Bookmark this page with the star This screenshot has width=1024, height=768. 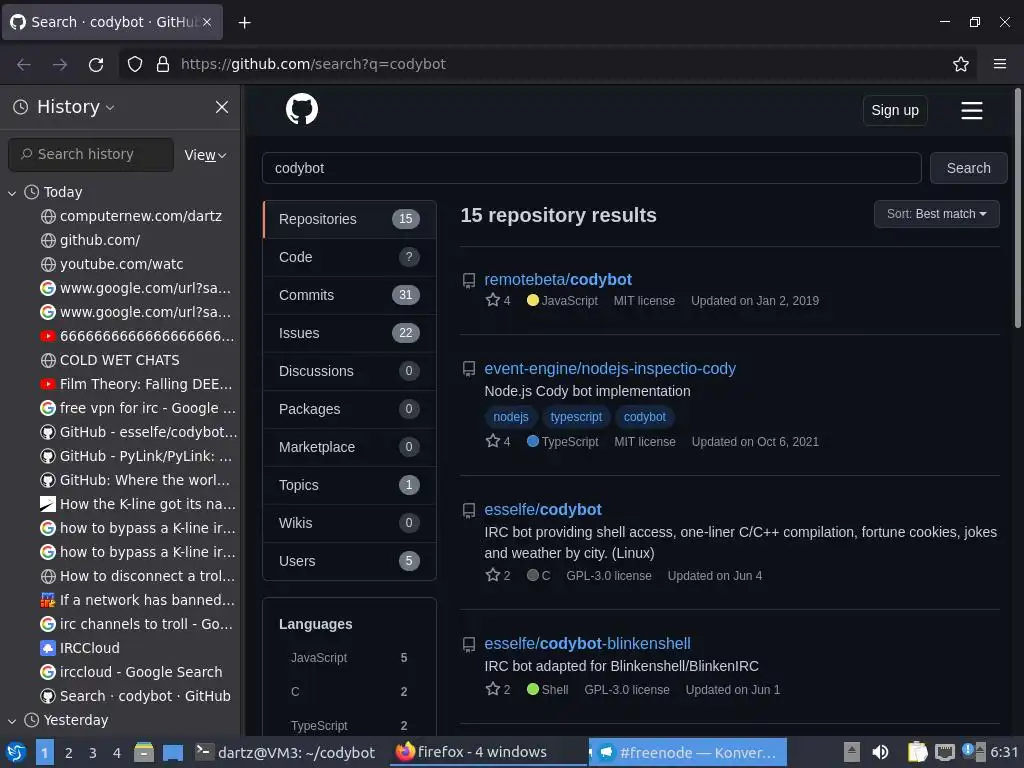pyautogui.click(x=960, y=64)
